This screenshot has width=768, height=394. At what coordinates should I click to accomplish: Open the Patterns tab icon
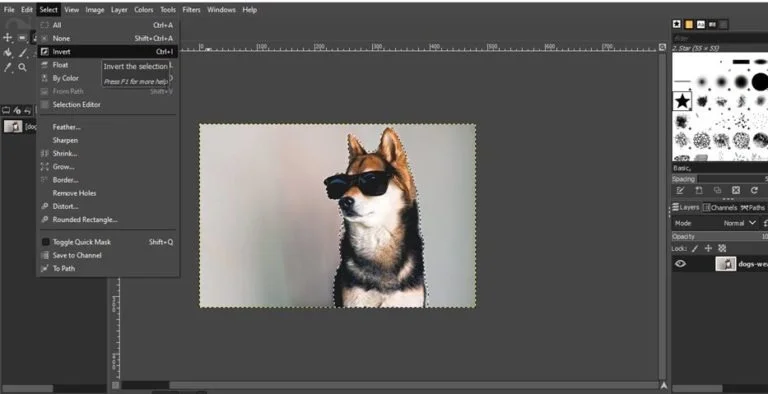click(x=689, y=24)
